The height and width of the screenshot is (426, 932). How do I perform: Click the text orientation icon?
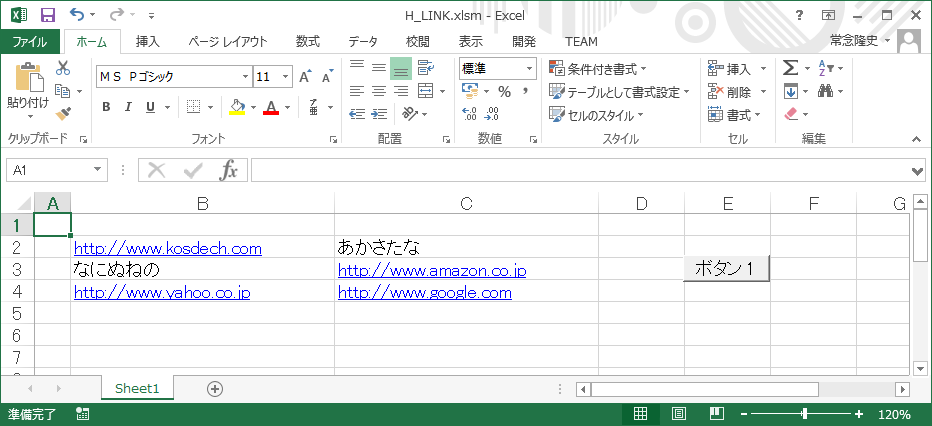[x=410, y=113]
